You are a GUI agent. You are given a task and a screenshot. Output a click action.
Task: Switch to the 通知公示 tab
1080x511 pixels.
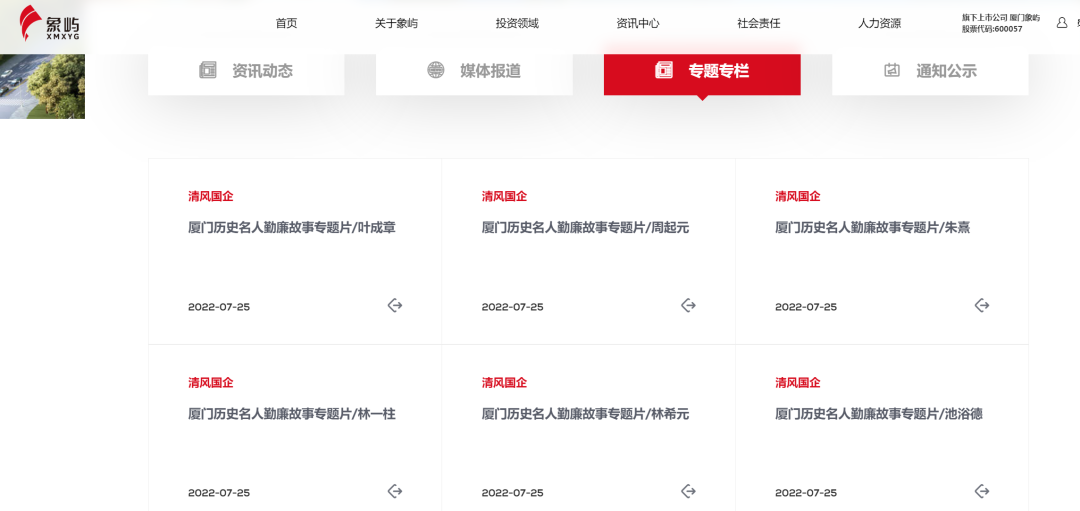930,71
